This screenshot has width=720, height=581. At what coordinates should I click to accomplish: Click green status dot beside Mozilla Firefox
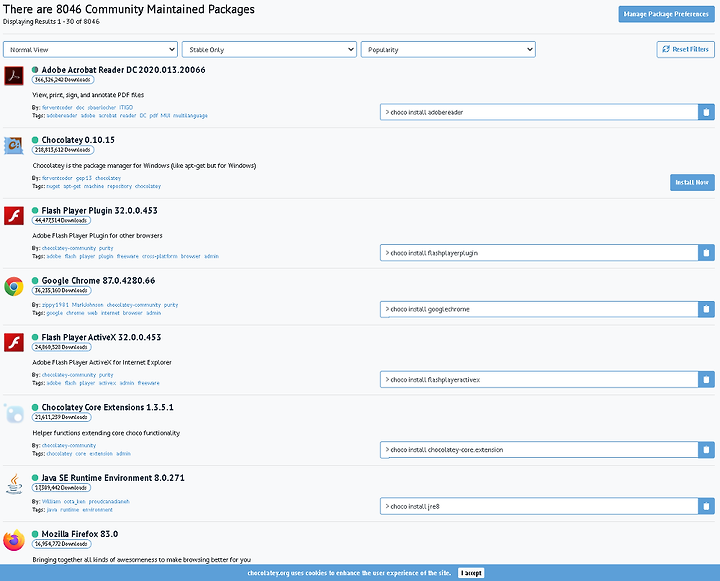35,534
